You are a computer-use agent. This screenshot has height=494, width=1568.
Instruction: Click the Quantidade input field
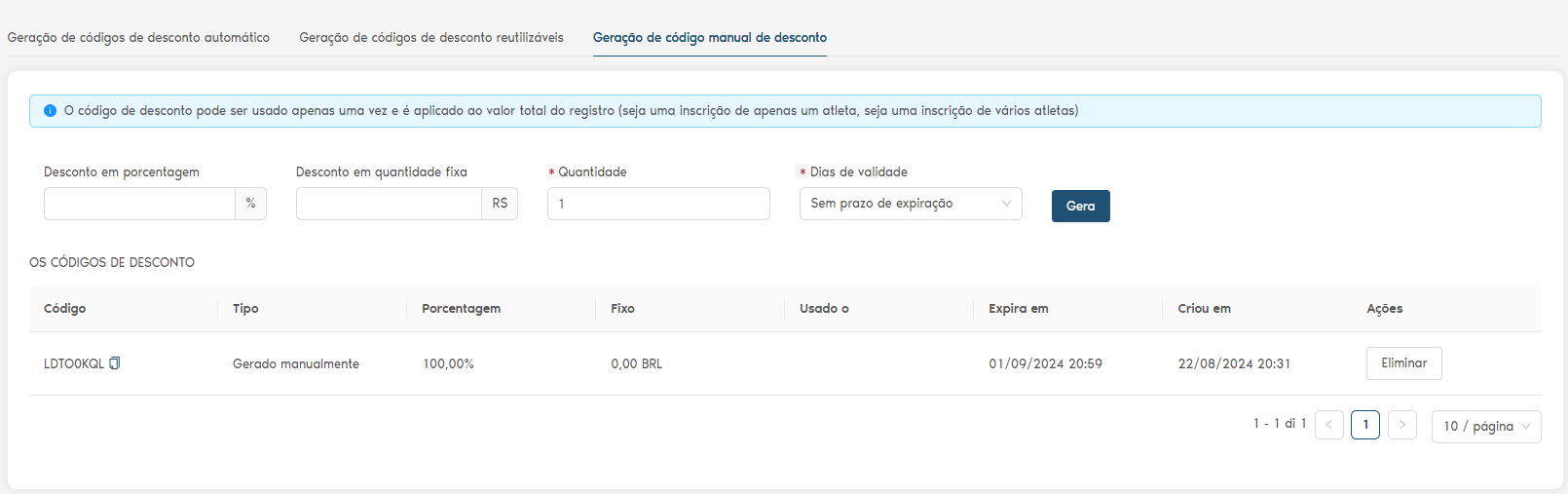(x=658, y=204)
